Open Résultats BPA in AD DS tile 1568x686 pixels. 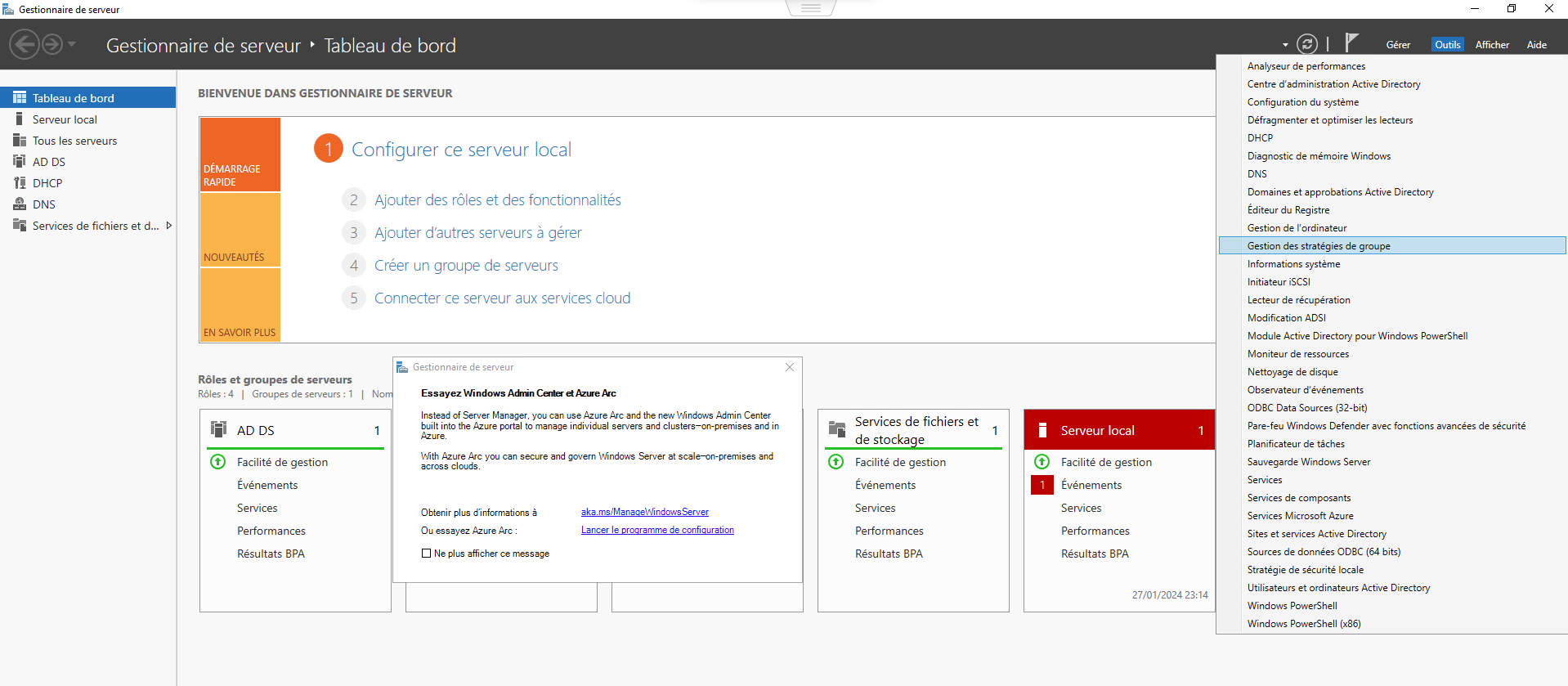click(271, 554)
